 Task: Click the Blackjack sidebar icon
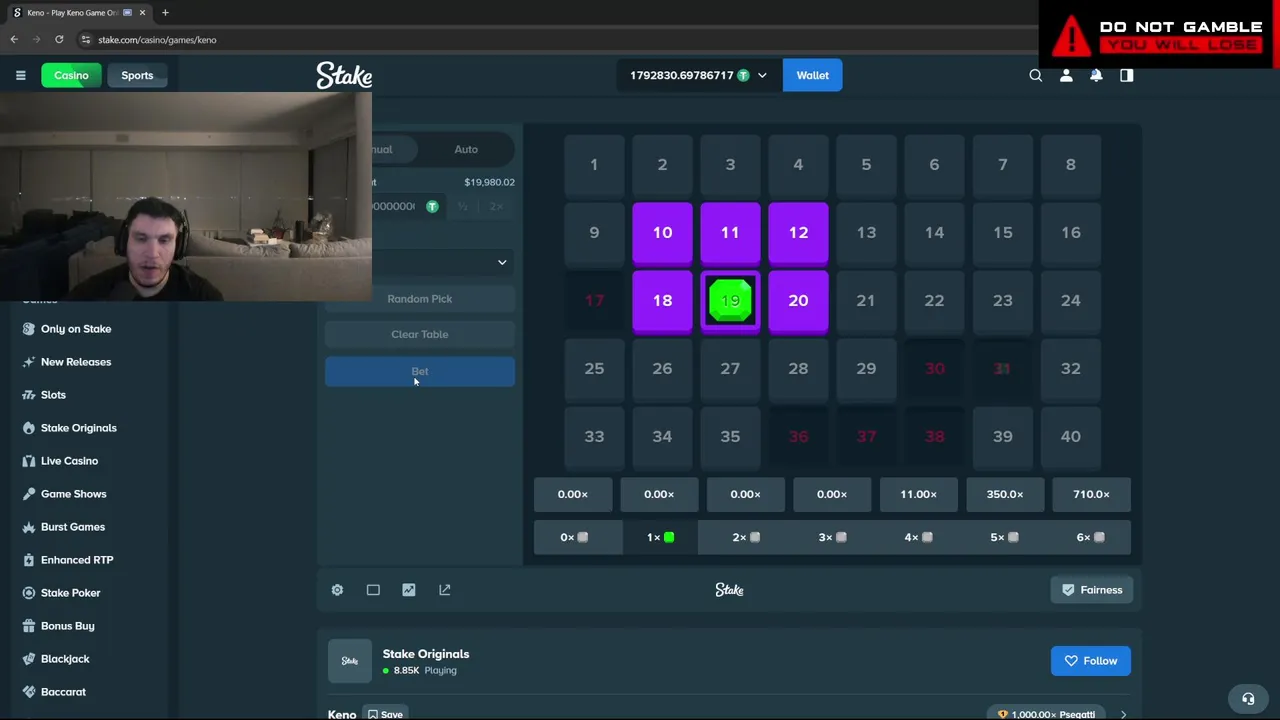(x=29, y=659)
